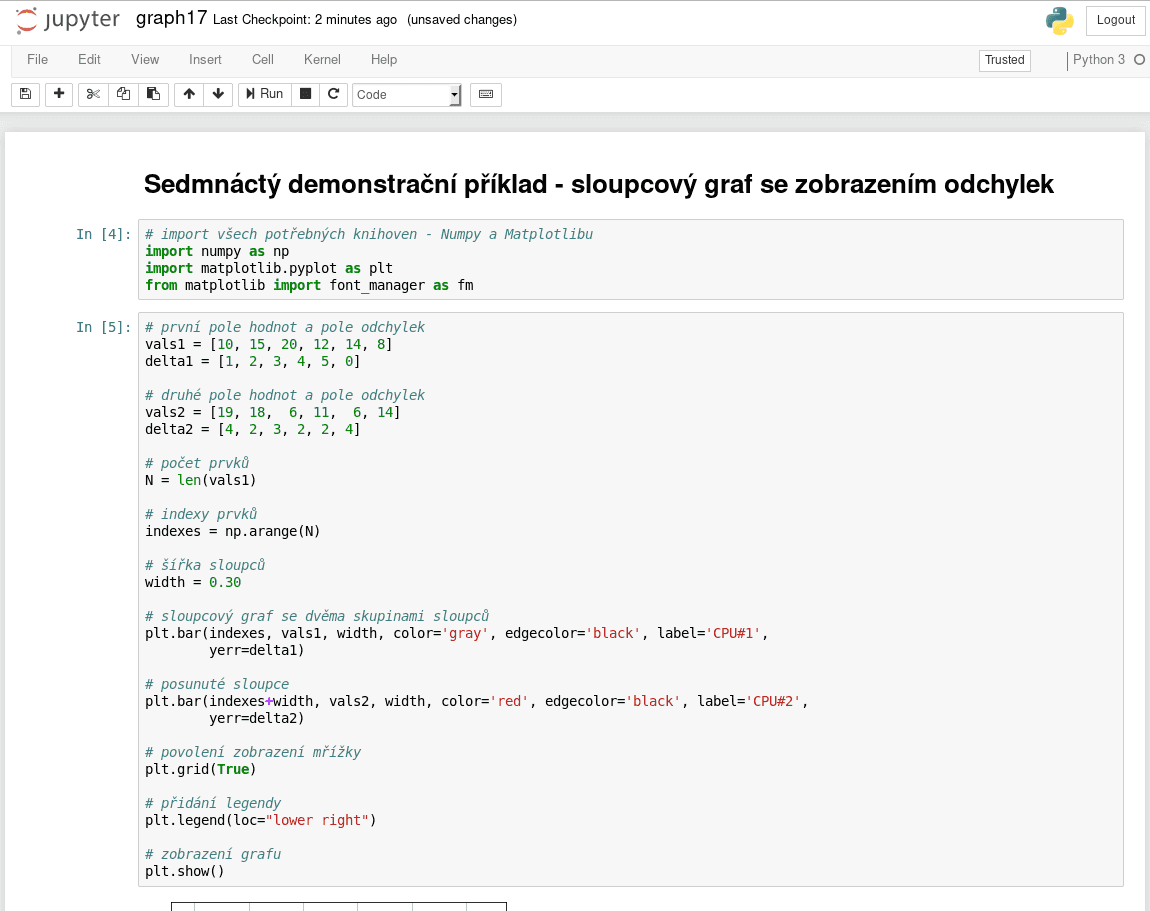The image size is (1150, 911).
Task: Click the indexes = np.arange(N) line
Action: point(232,531)
